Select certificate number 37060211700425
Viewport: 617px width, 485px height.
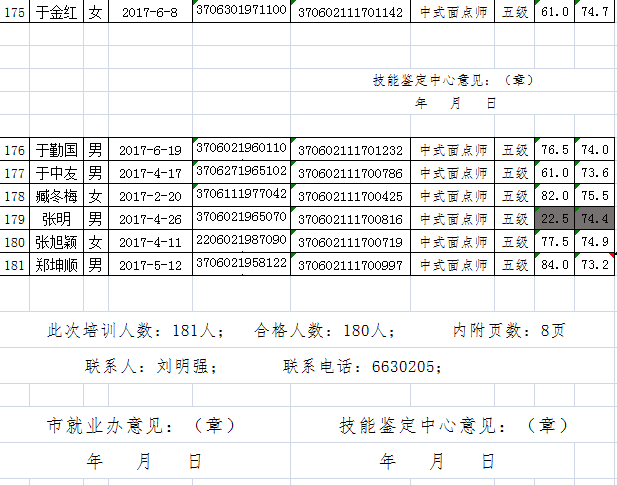350,195
